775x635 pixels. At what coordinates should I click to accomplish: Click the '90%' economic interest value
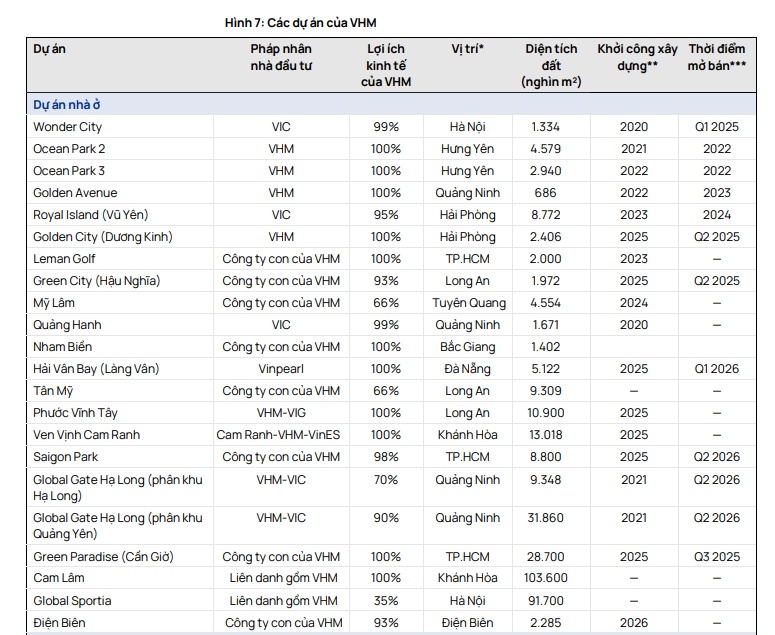386,518
